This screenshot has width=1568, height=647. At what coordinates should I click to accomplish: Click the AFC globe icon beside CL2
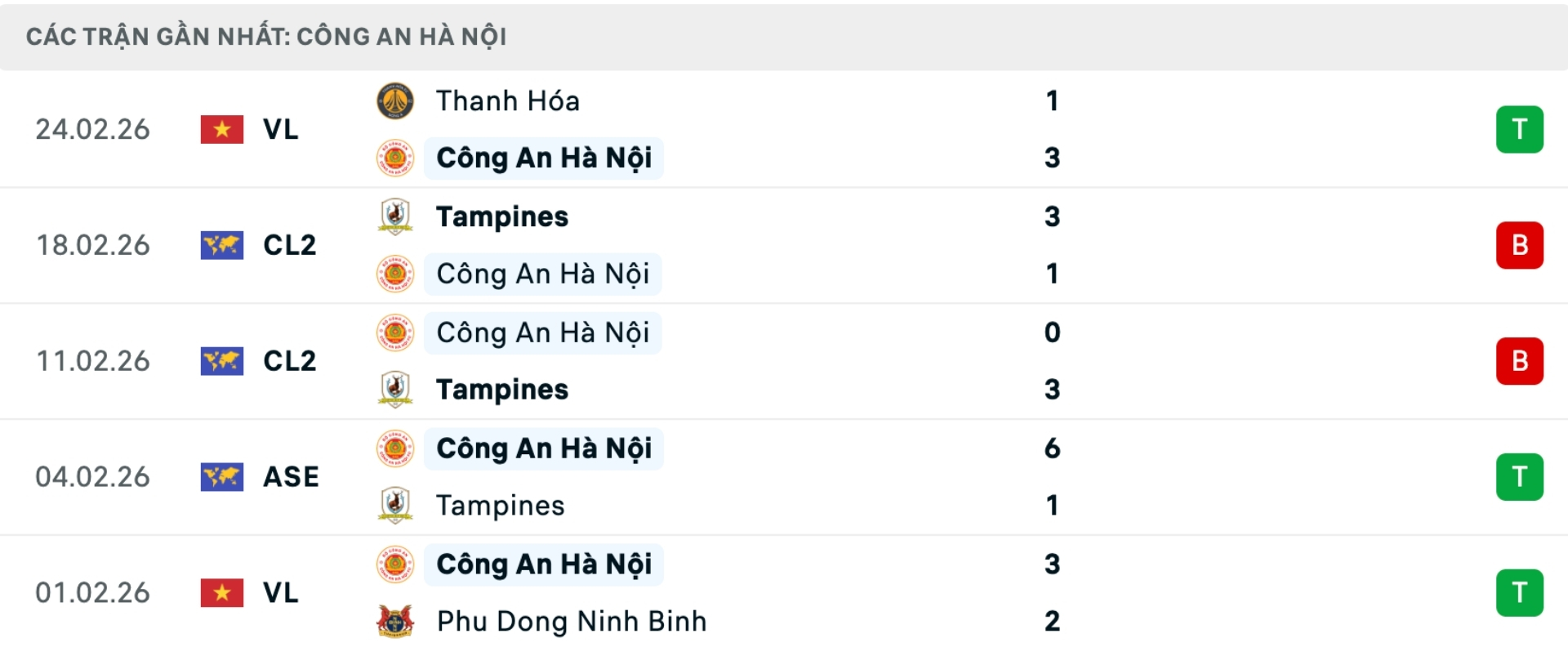tap(222, 245)
